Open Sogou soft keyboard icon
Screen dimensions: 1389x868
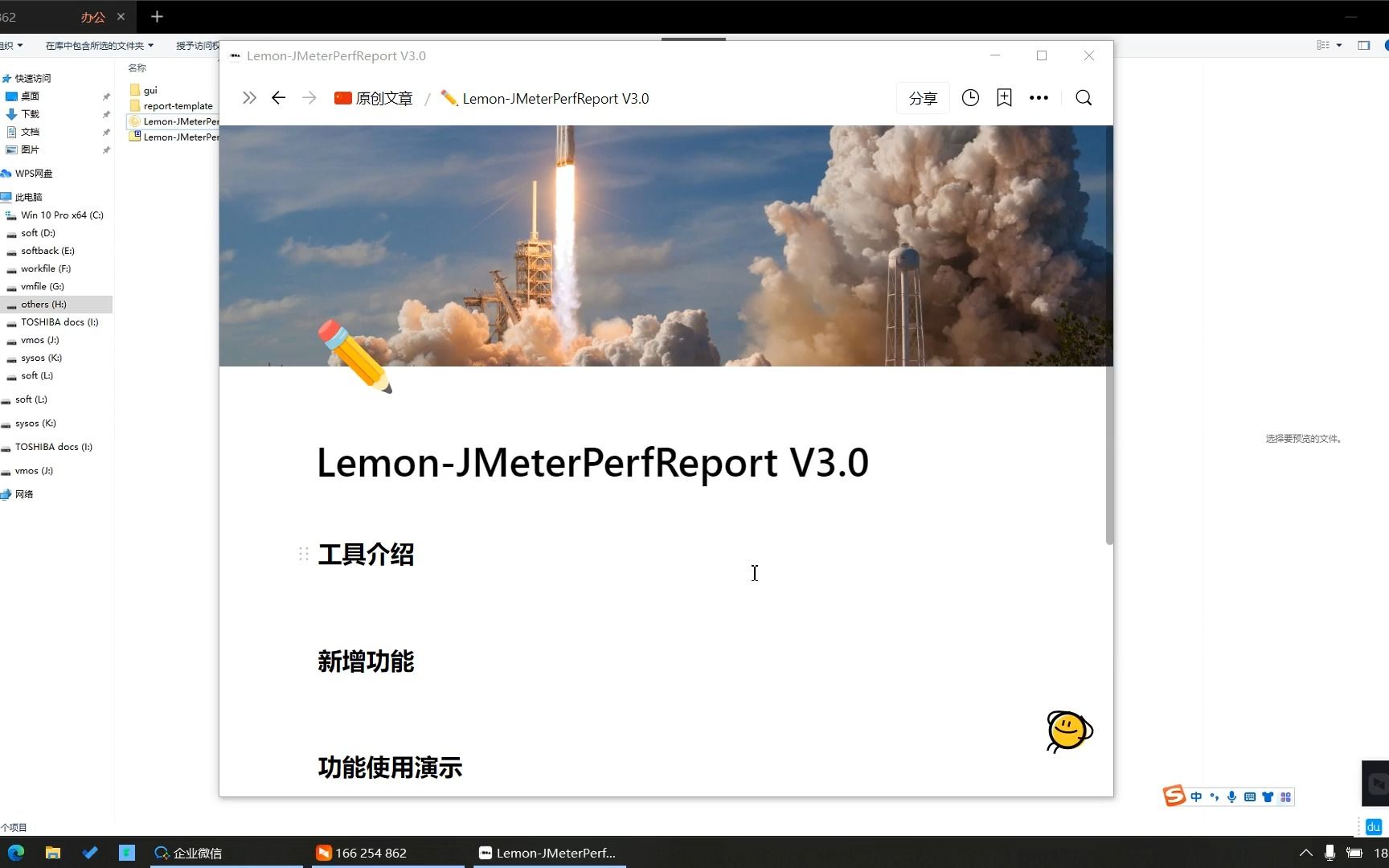coord(1250,797)
